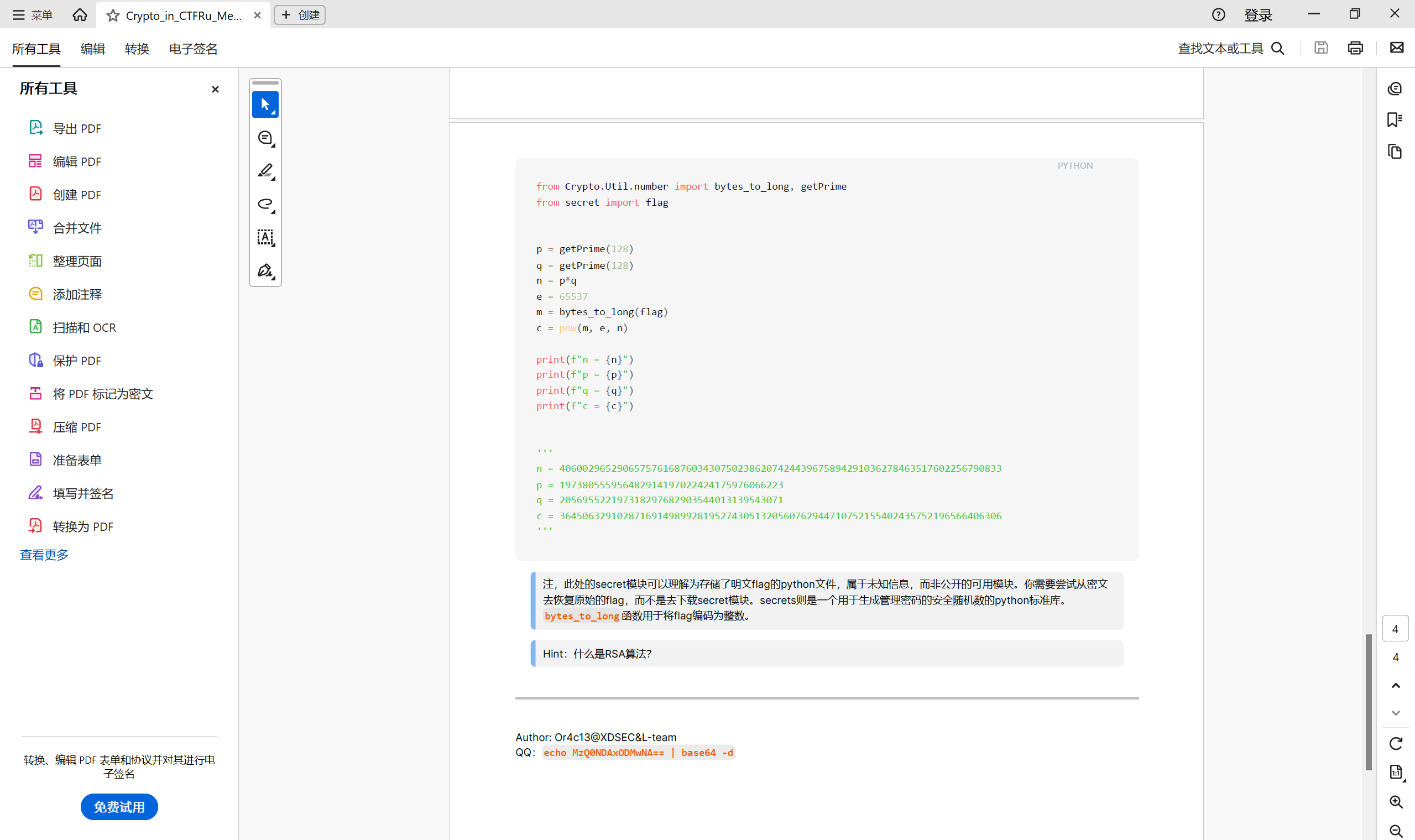
Task: Go to the next page arrow
Action: click(x=1395, y=713)
